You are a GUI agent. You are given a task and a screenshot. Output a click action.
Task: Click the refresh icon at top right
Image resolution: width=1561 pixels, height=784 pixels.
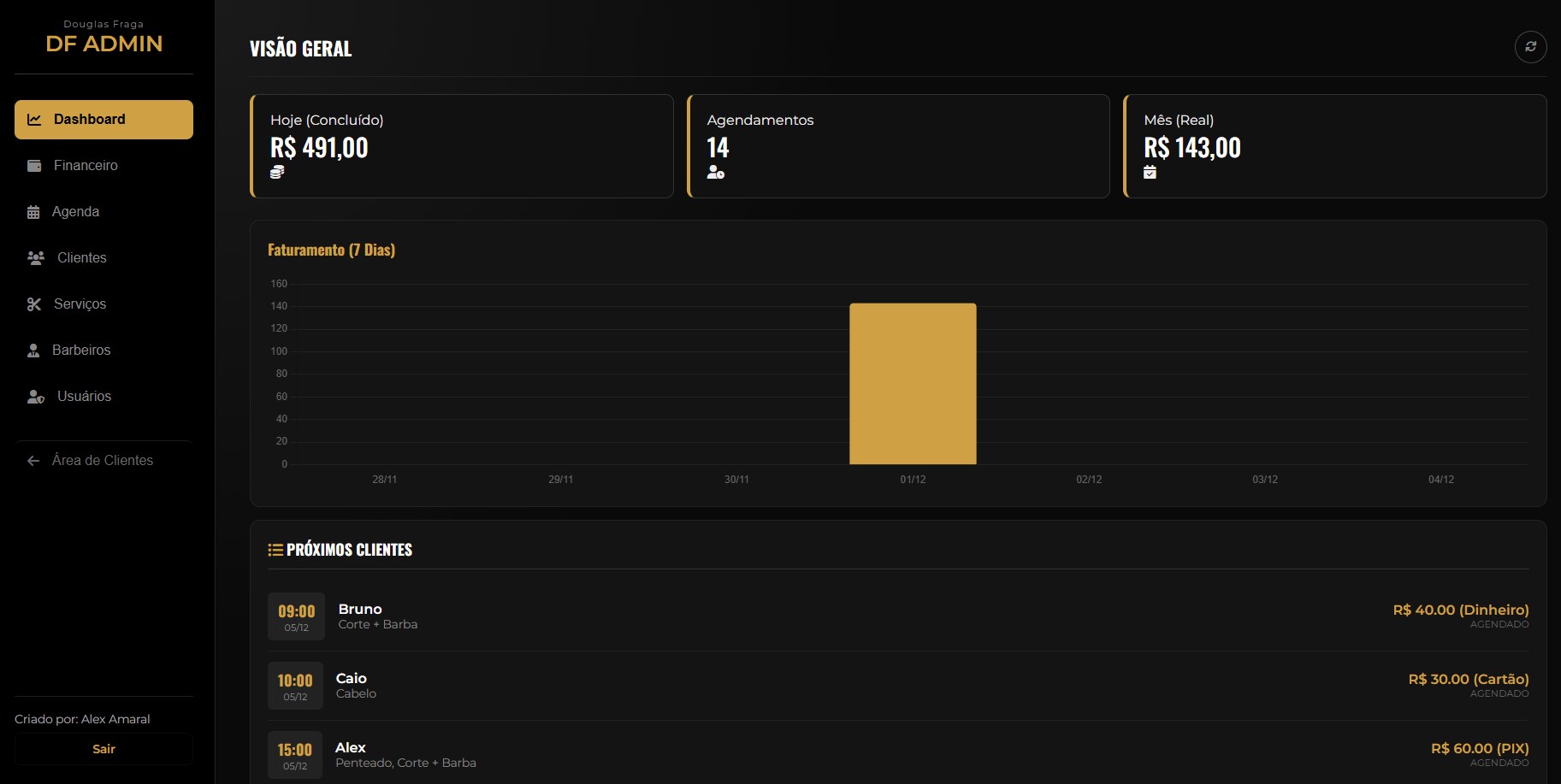coord(1530,47)
